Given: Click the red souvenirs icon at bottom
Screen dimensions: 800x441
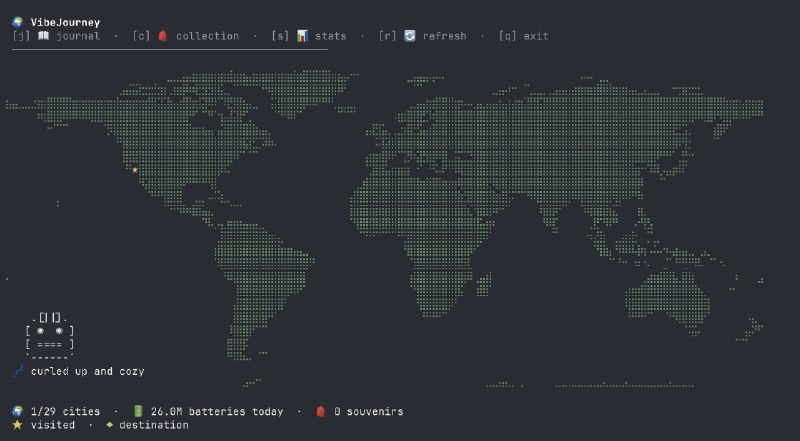Looking at the screenshot, I should [x=321, y=411].
